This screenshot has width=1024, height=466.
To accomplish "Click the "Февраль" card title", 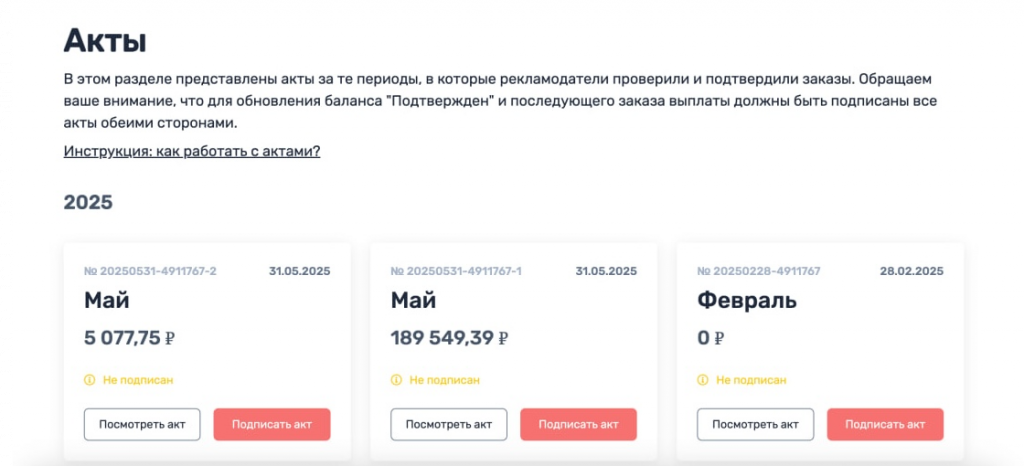I will pos(747,300).
